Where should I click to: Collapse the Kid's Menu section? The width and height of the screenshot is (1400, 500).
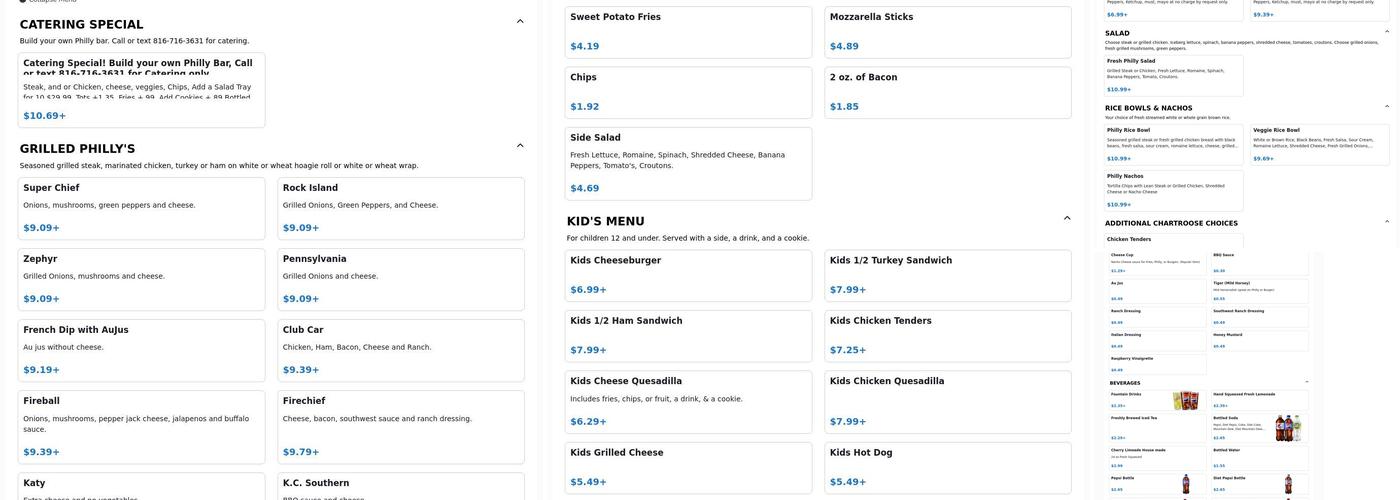coord(1067,218)
